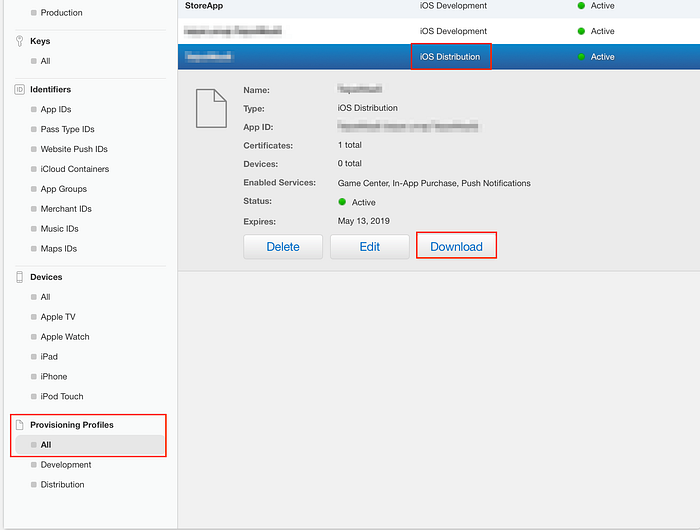Viewport: 700px width, 530px height.
Task: Select the StoreApp profile row
Action: (x=439, y=8)
